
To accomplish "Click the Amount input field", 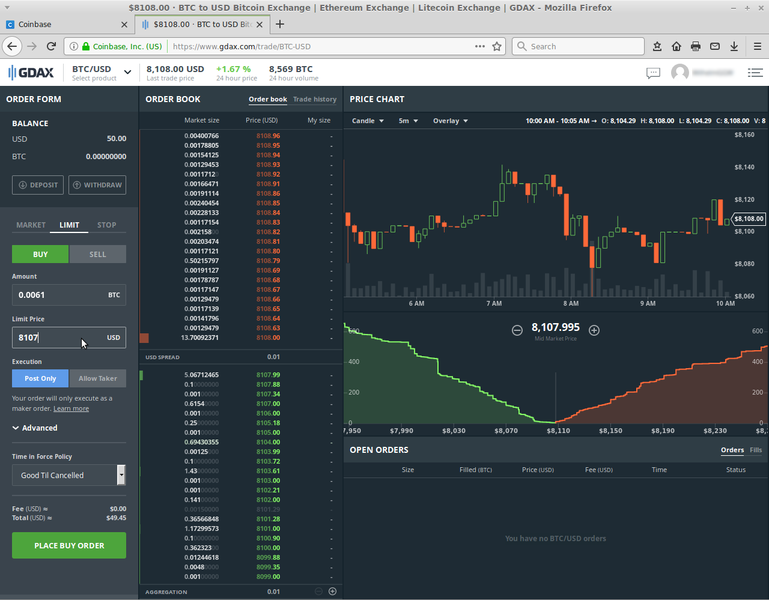I will pos(69,295).
